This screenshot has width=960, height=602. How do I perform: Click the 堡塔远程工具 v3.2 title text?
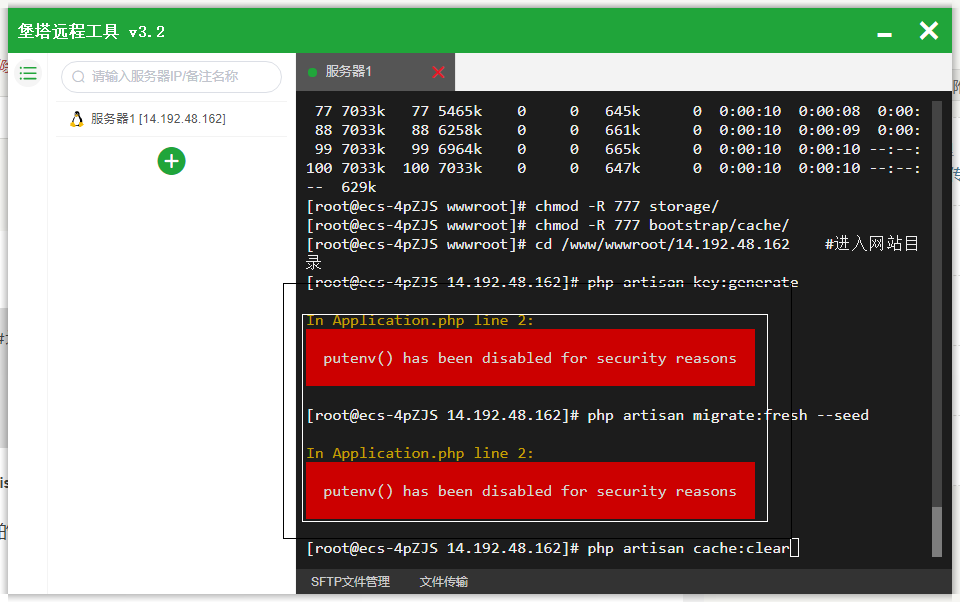click(91, 31)
